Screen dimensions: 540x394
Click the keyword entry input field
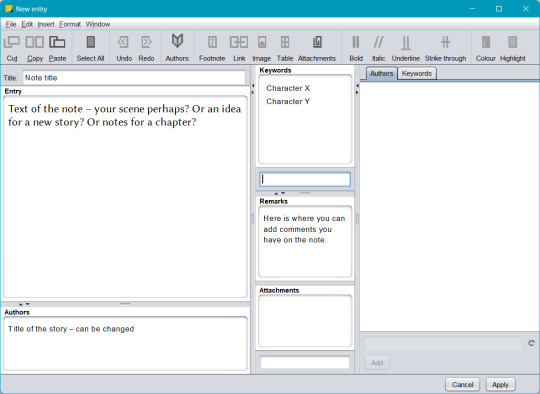[x=305, y=179]
